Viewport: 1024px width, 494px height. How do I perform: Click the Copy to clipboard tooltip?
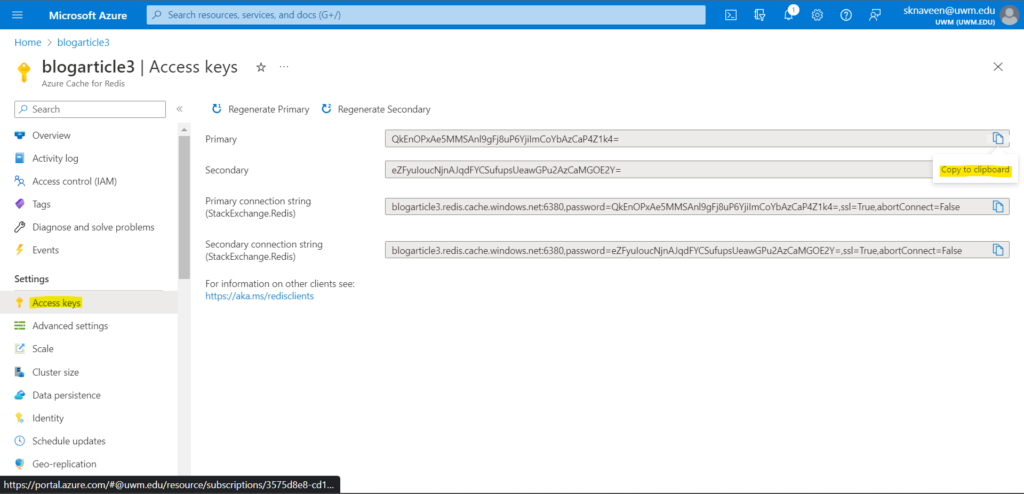975,170
